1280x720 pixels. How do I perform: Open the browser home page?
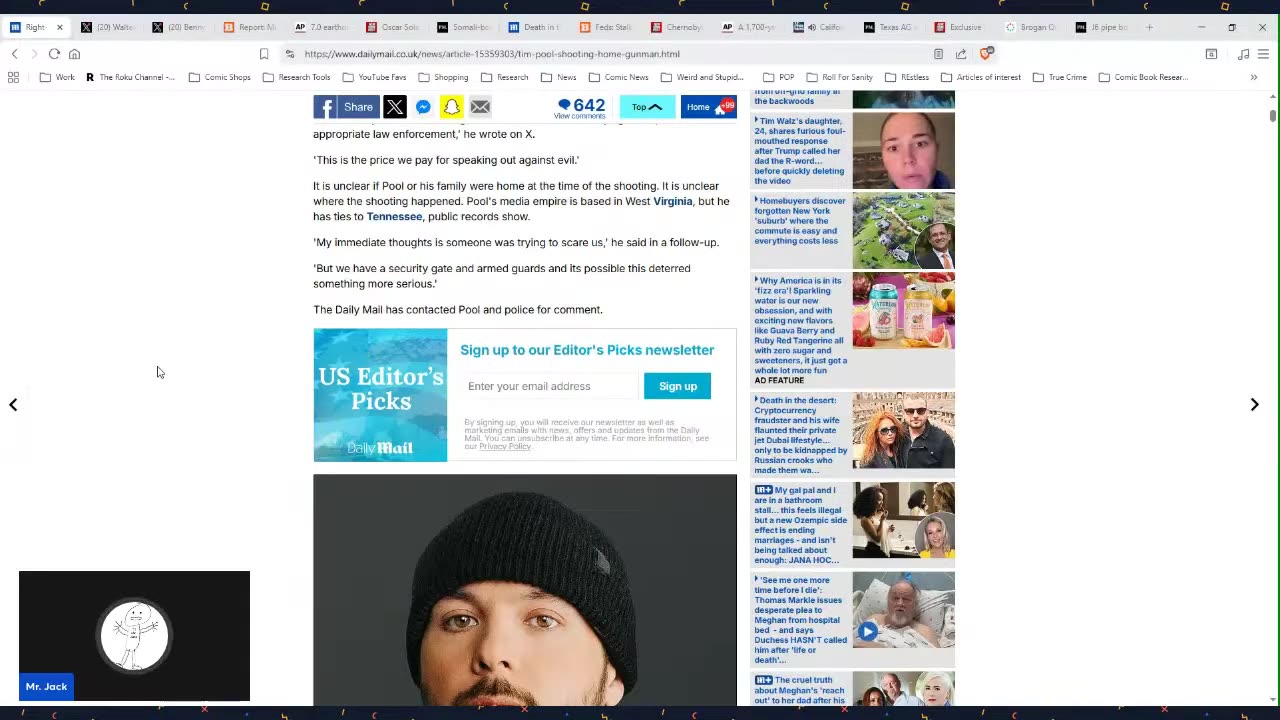pyautogui.click(x=74, y=54)
